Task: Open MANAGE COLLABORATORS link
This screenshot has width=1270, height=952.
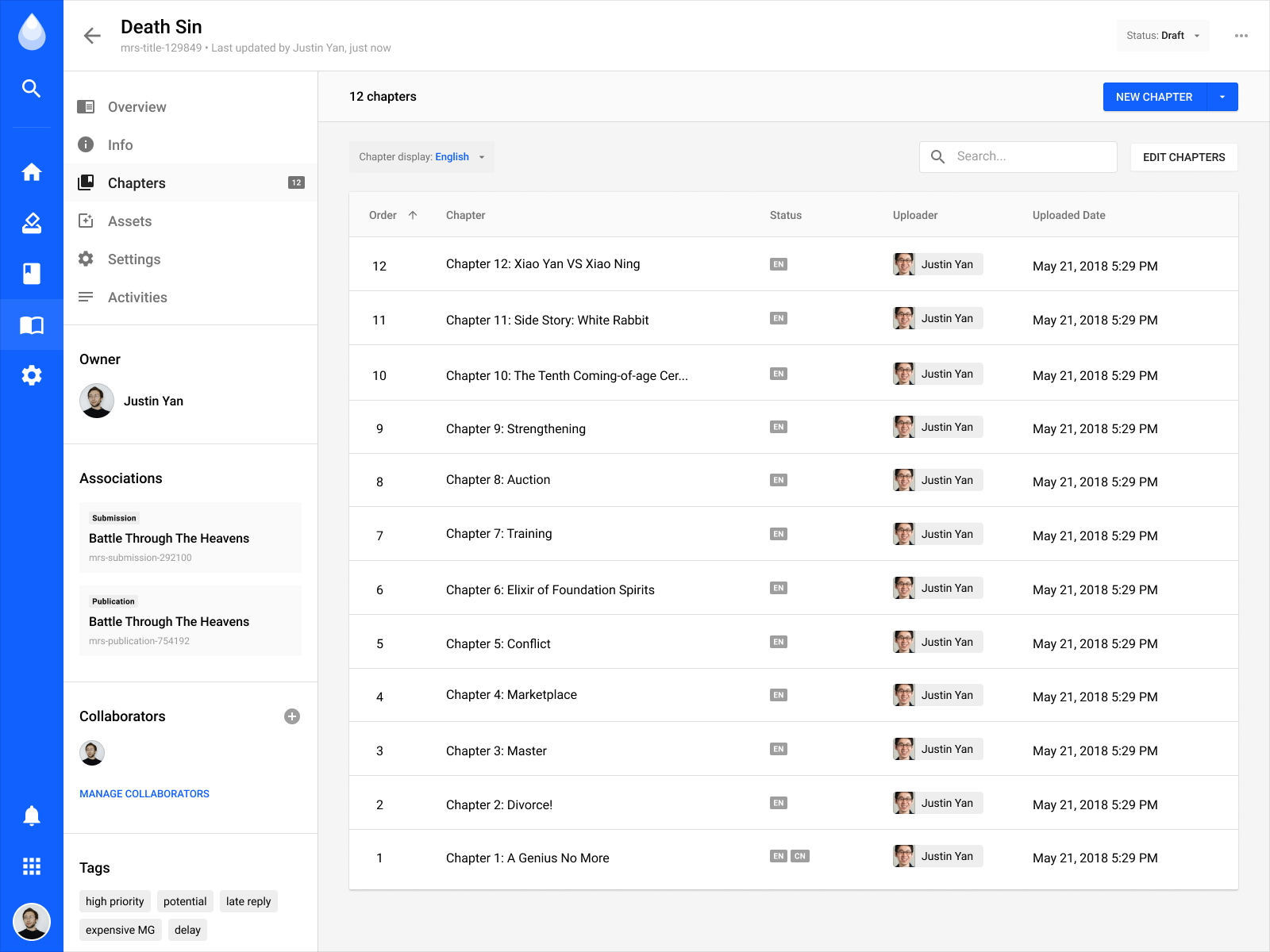Action: pos(144,793)
